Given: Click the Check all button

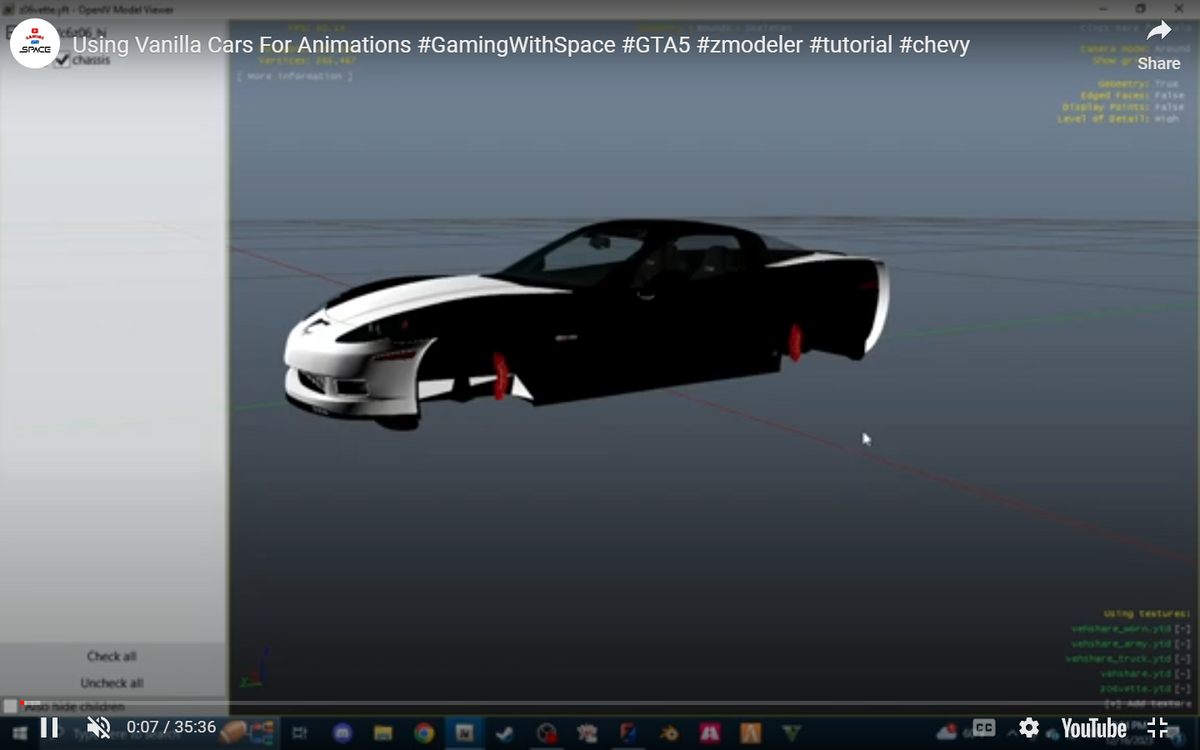Looking at the screenshot, I should [111, 656].
